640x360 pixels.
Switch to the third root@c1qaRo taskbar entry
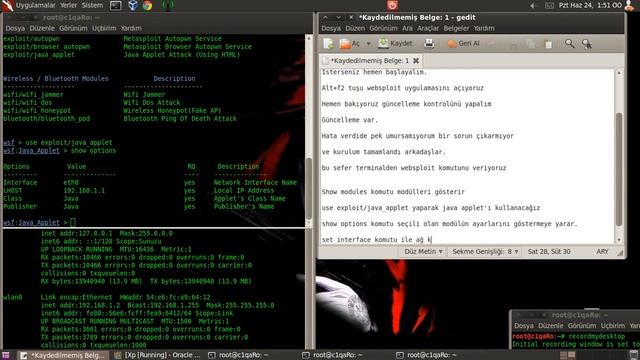(x=426, y=355)
